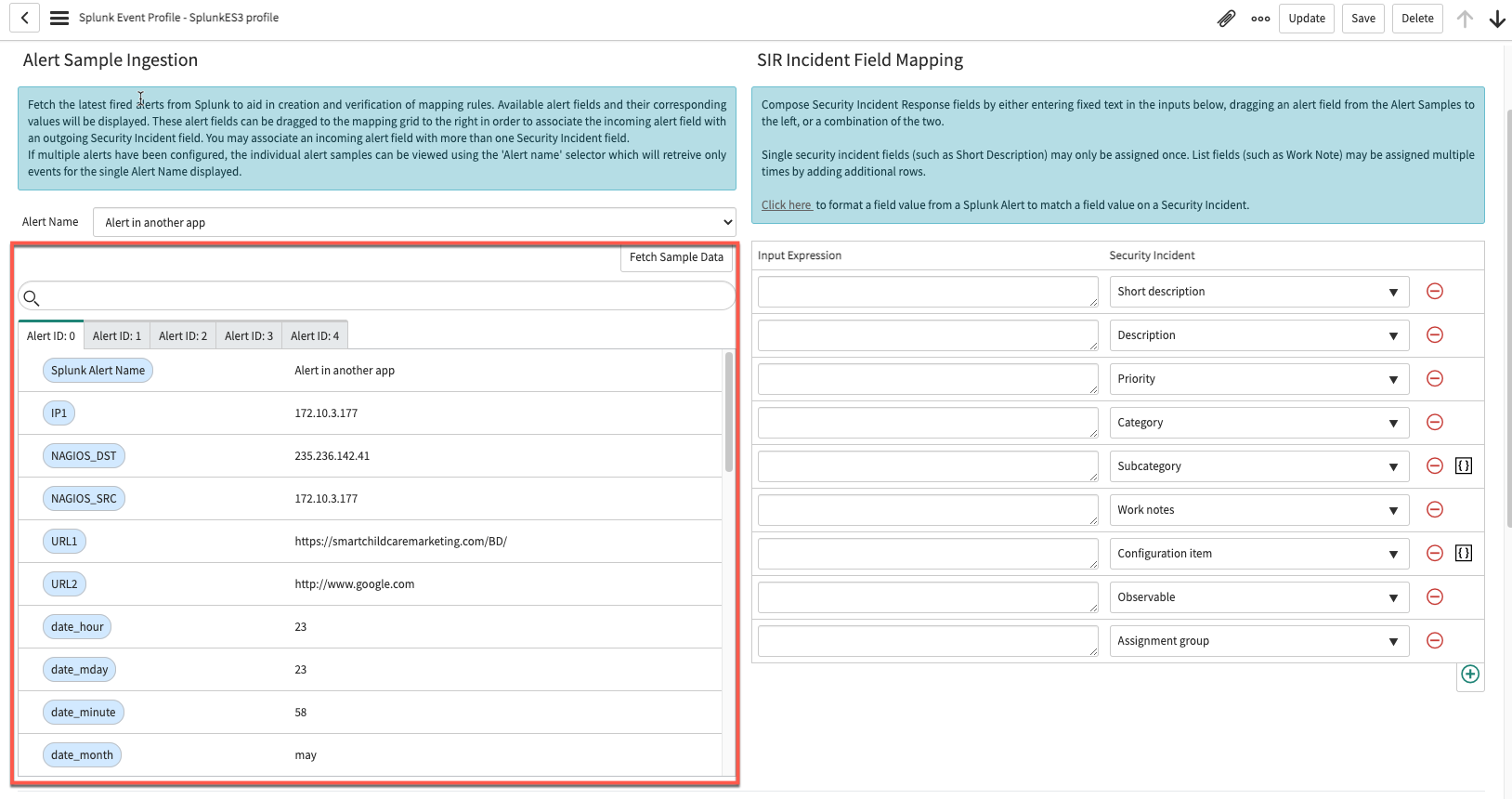Open the hamburger context menu
The image size is (1512, 799).
click(59, 18)
